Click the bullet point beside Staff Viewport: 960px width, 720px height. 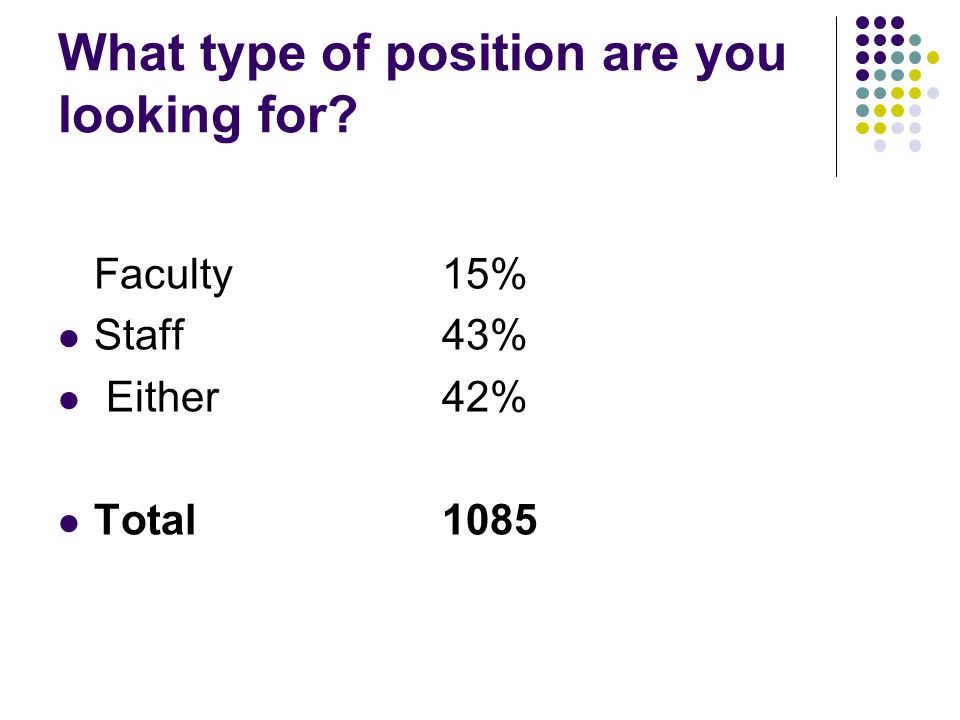69,339
